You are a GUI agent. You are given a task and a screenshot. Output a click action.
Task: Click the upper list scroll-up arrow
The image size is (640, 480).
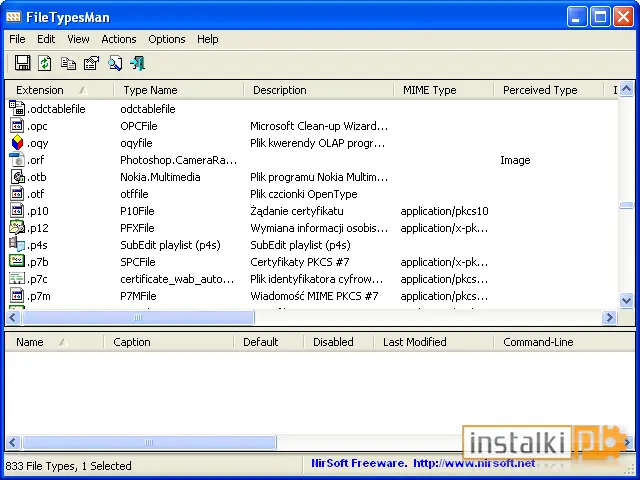[626, 89]
